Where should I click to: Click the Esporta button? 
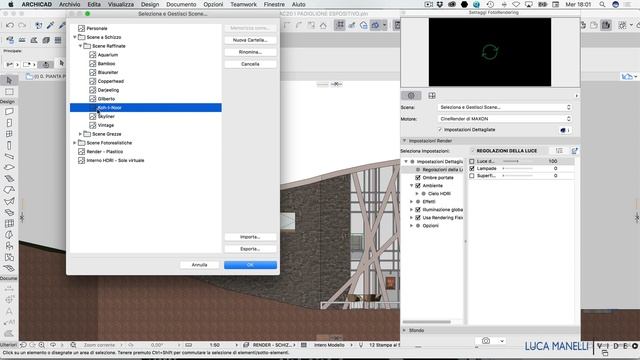(x=250, y=249)
